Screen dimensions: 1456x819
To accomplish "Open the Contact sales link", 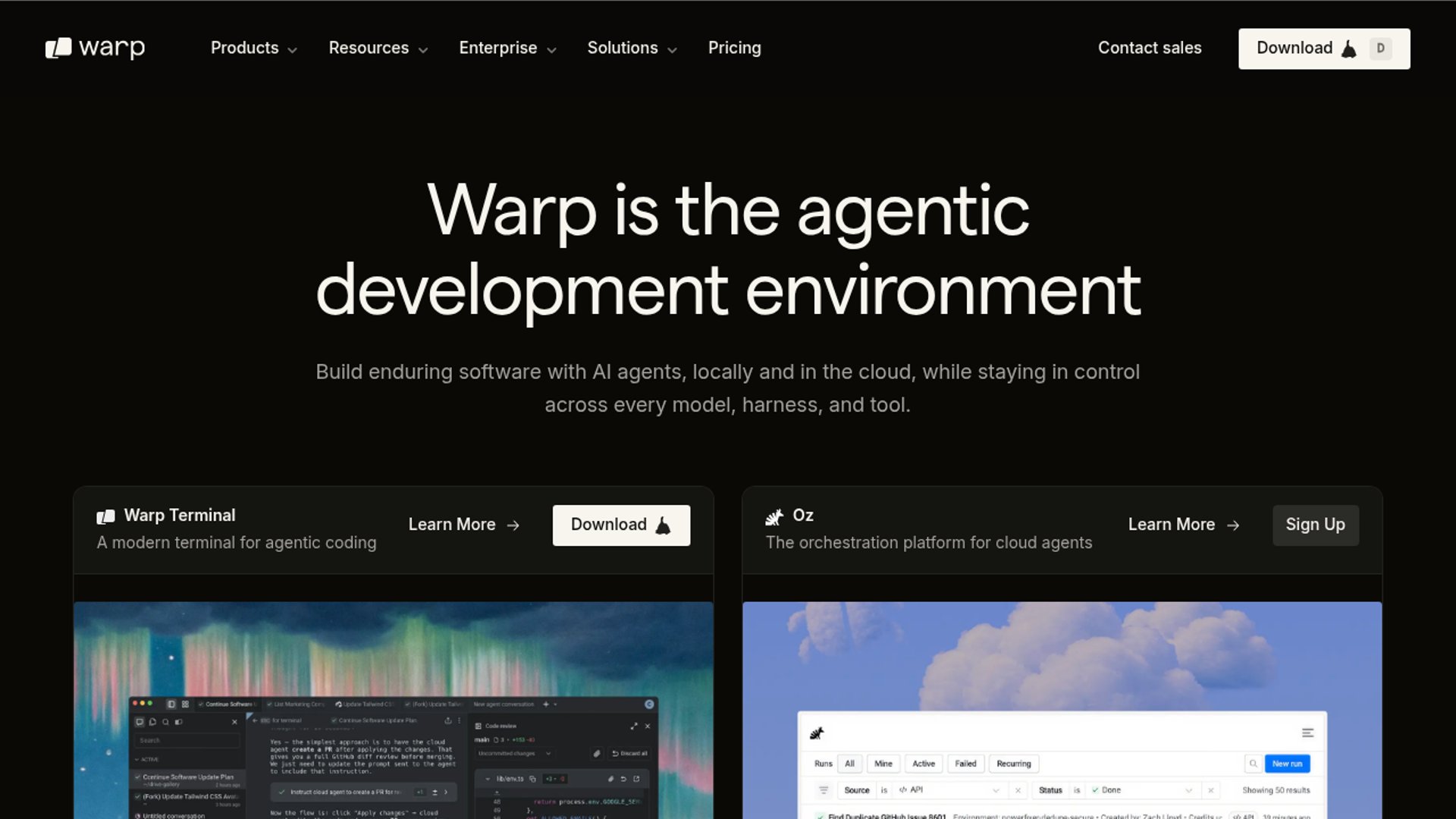I will (x=1150, y=48).
